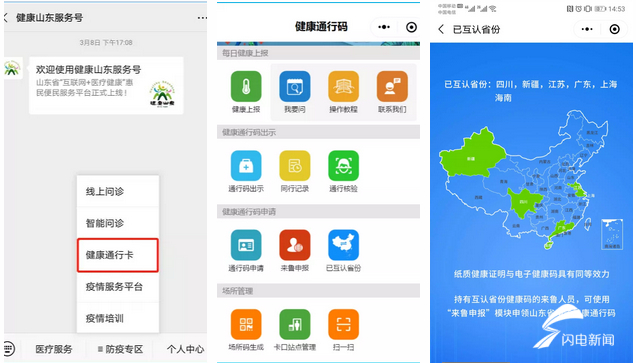Tap timestamp 3月8日 下午17:08
636x363 pixels.
point(106,43)
